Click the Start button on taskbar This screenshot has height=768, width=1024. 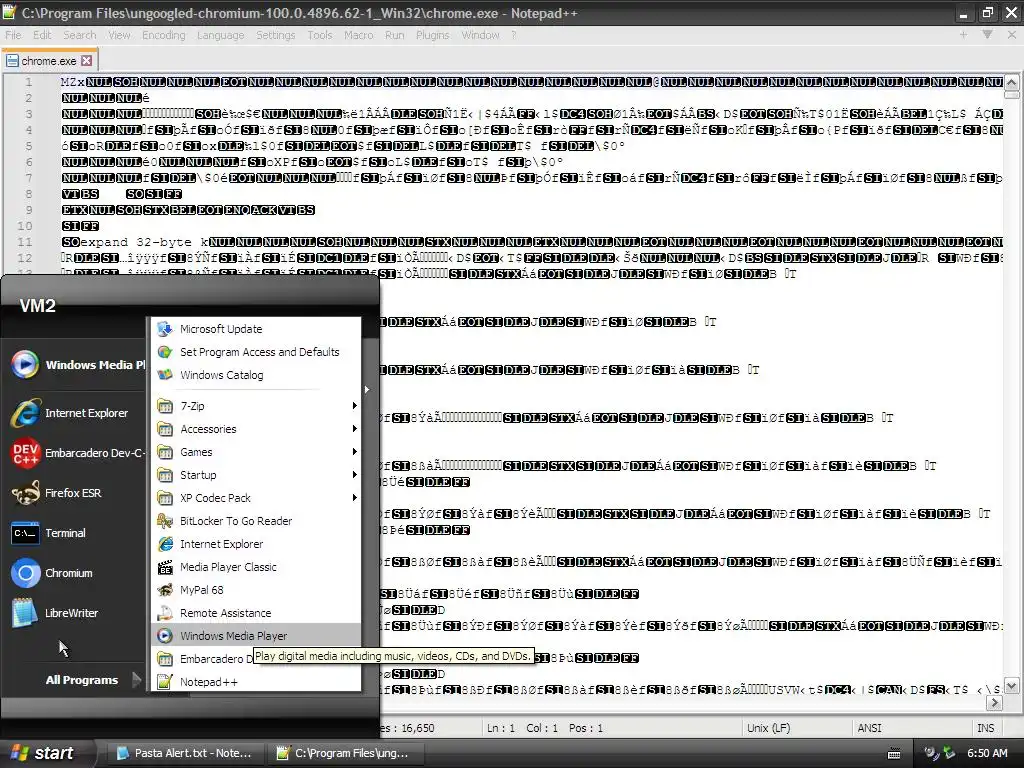coord(44,753)
